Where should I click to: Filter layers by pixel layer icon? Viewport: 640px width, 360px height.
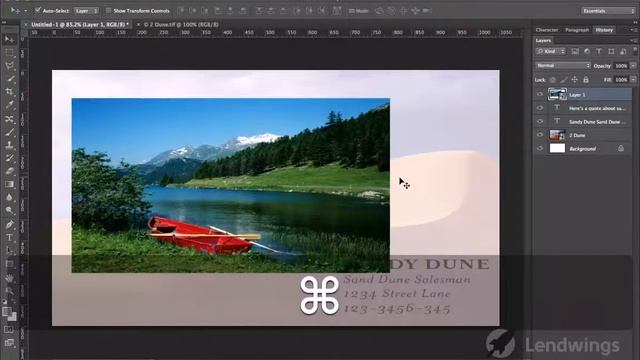[575, 51]
